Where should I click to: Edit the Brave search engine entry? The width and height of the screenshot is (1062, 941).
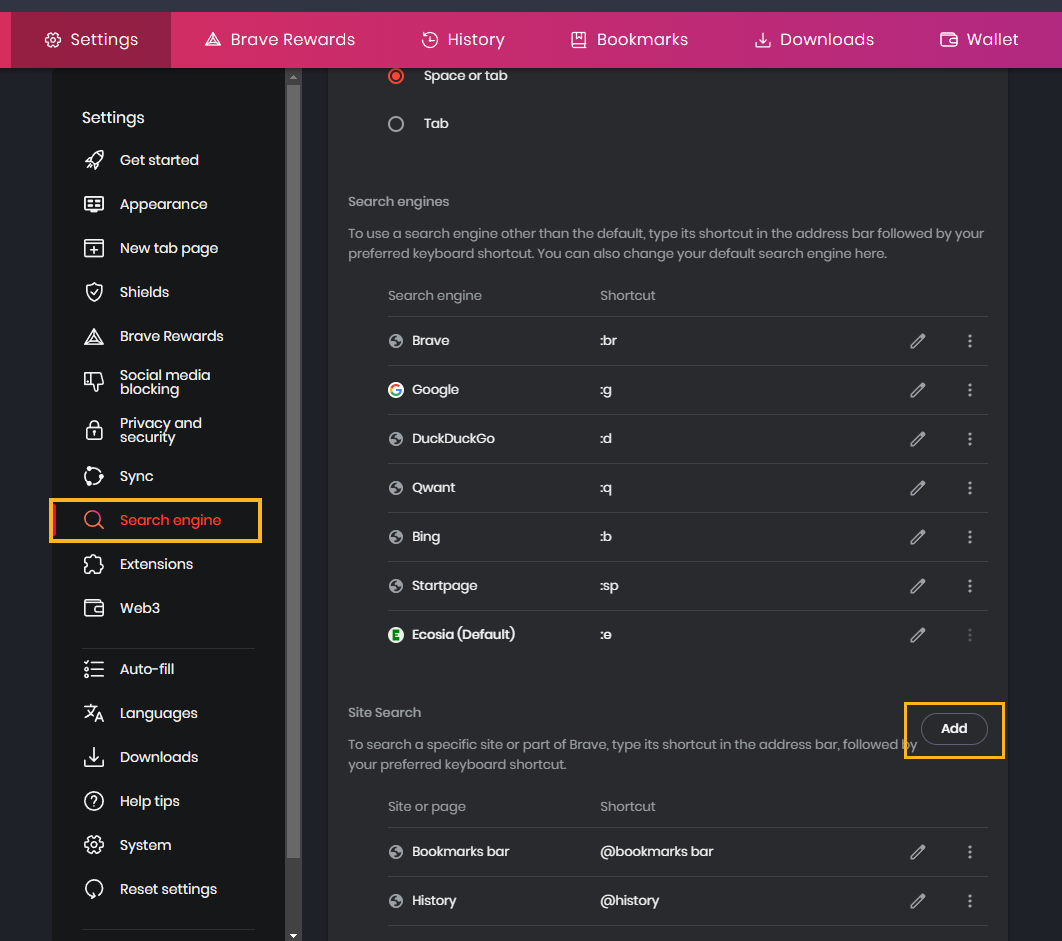click(x=917, y=341)
